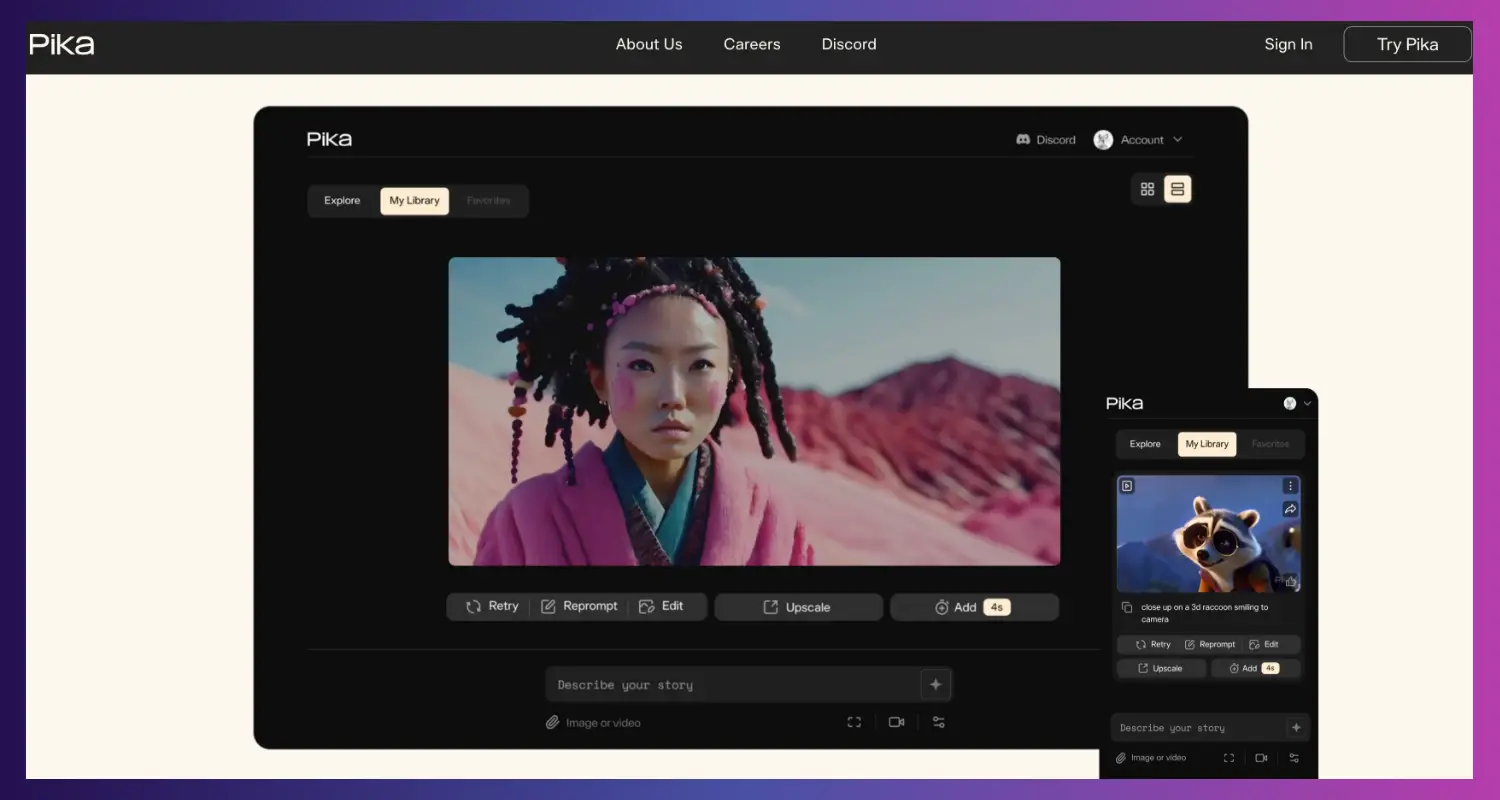Open the camera control icon below prompt
This screenshot has height=800, width=1500.
[x=896, y=722]
